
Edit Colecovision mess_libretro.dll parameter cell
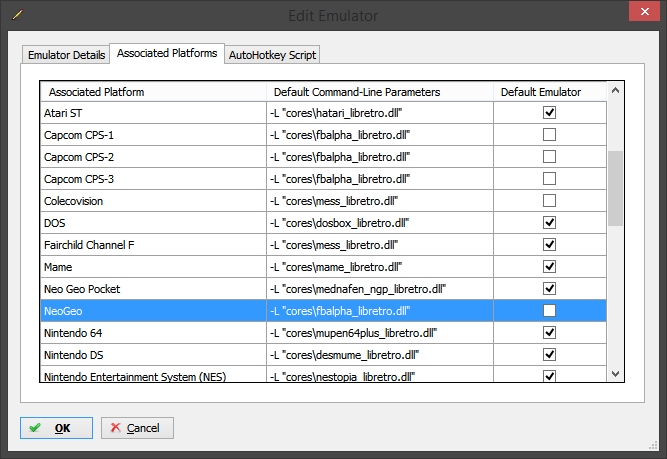point(380,201)
